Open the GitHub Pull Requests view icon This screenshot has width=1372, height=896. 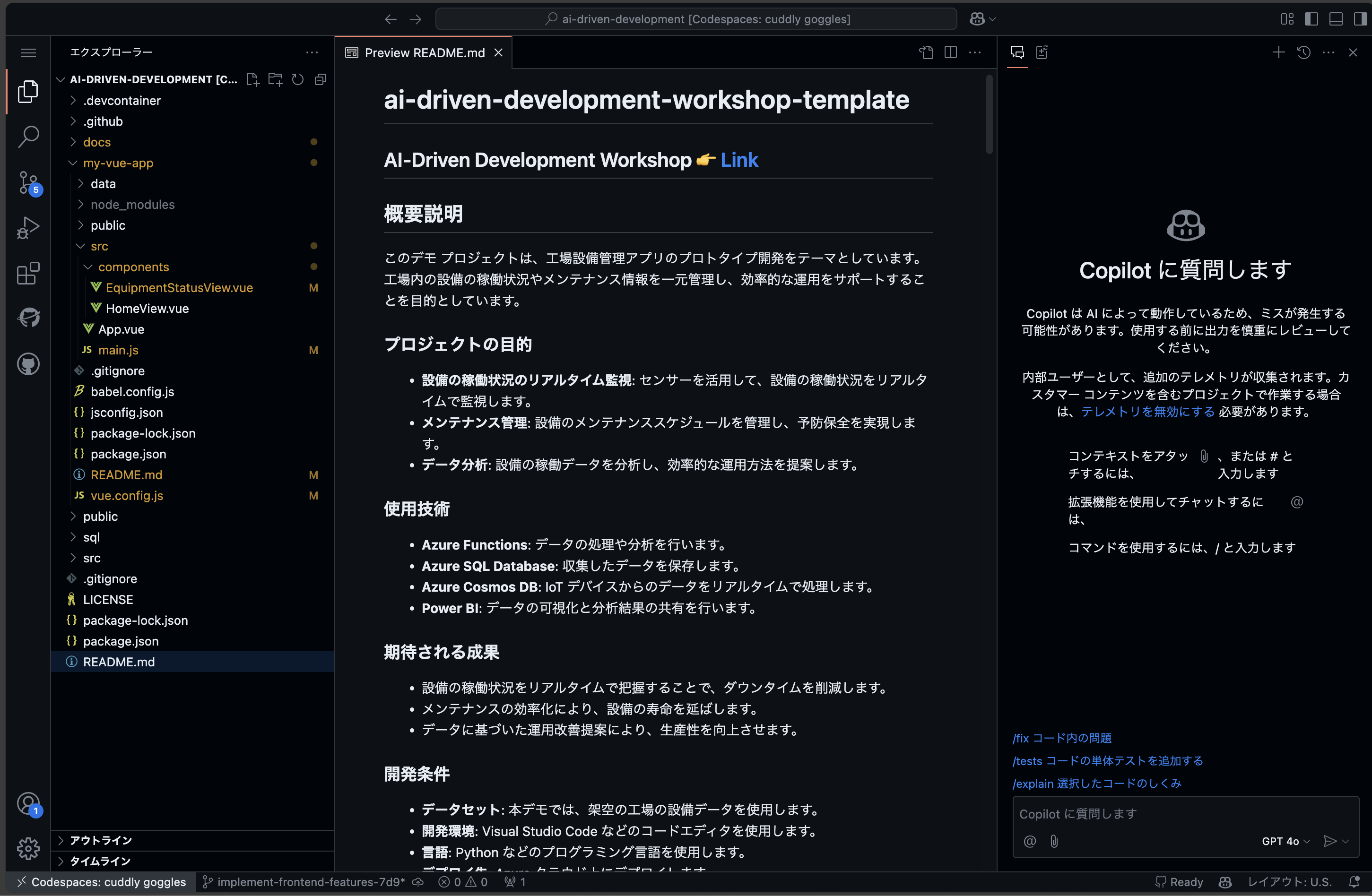[x=28, y=318]
